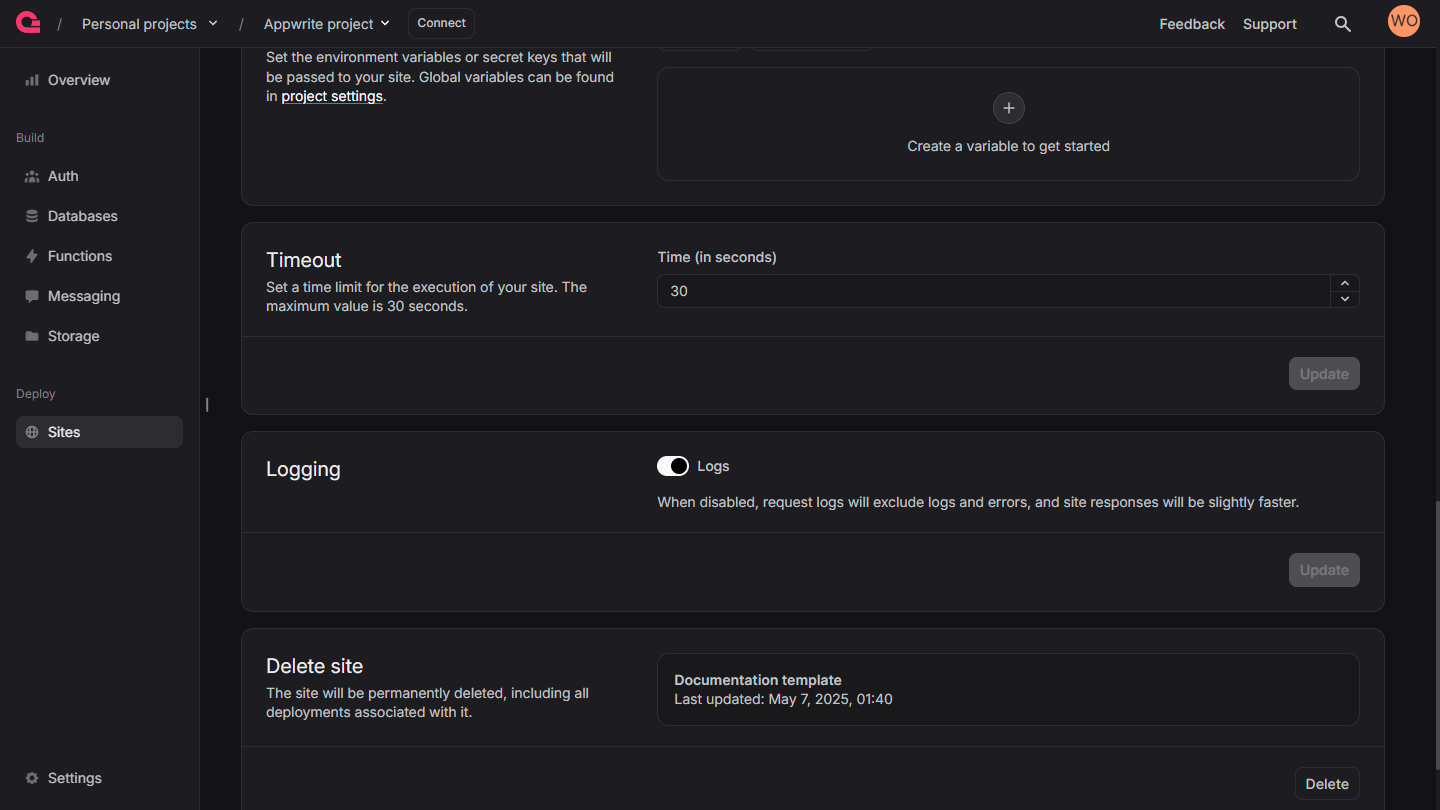Expand the Personal projects dropdown
Screen dimensions: 1440x810
150,24
